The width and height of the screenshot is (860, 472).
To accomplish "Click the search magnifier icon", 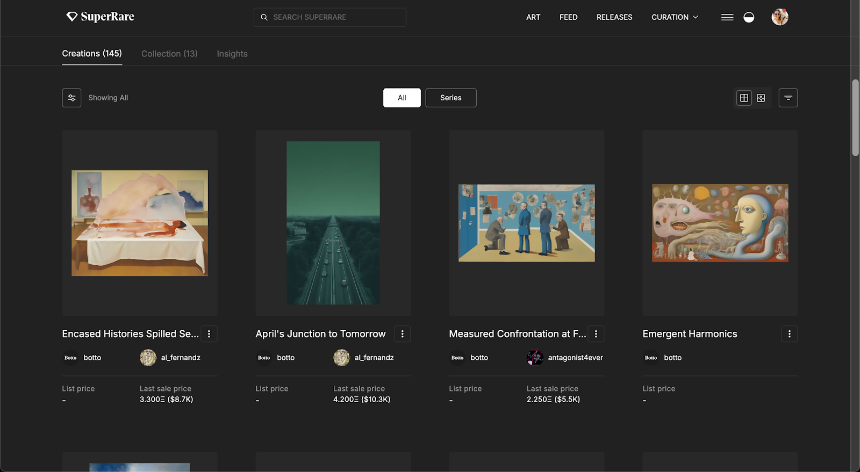I will [x=264, y=17].
